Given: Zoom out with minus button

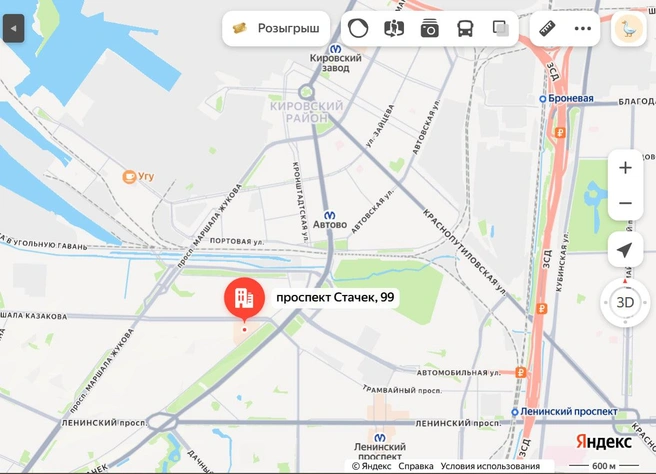Looking at the screenshot, I should (x=625, y=203).
